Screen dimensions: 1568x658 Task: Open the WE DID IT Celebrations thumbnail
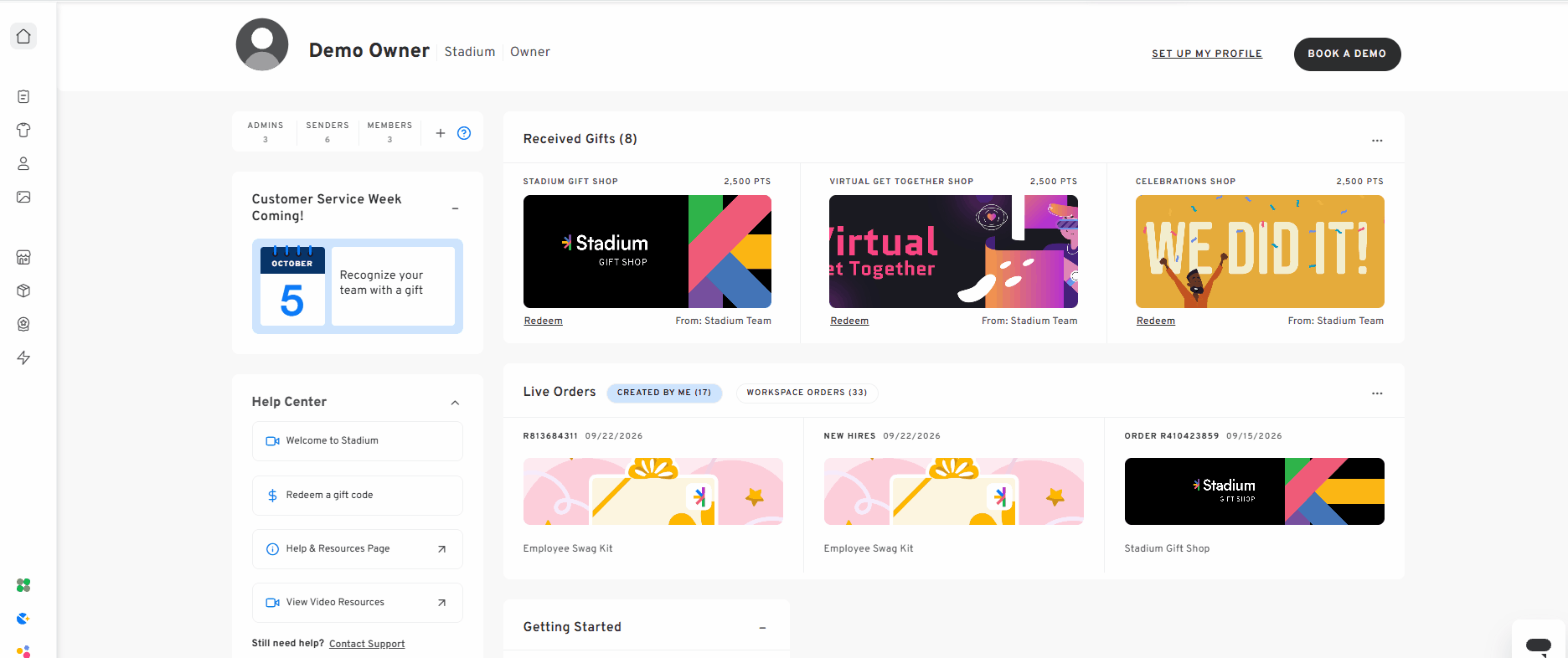coord(1260,251)
